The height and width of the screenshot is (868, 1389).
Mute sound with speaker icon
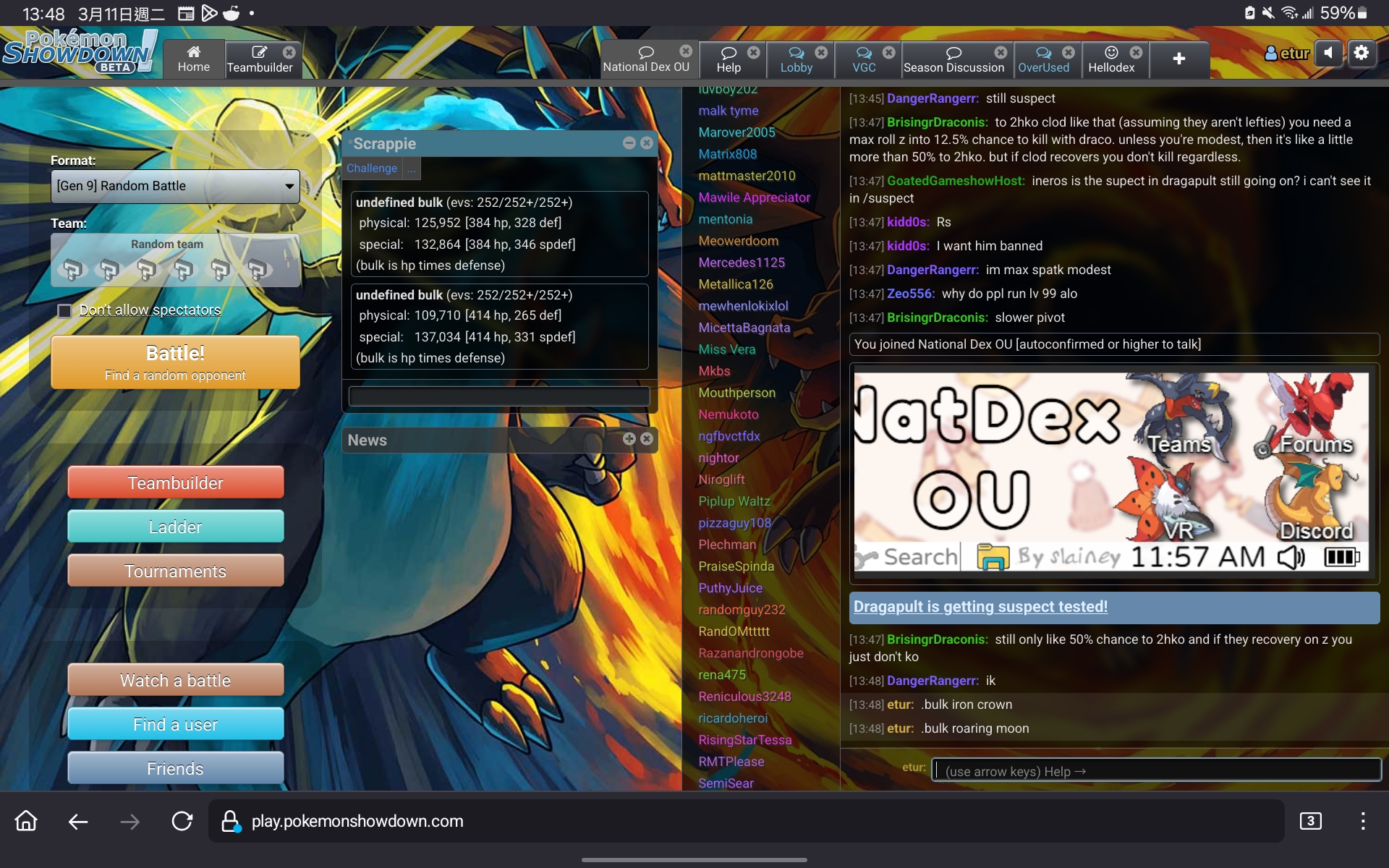click(x=1328, y=53)
